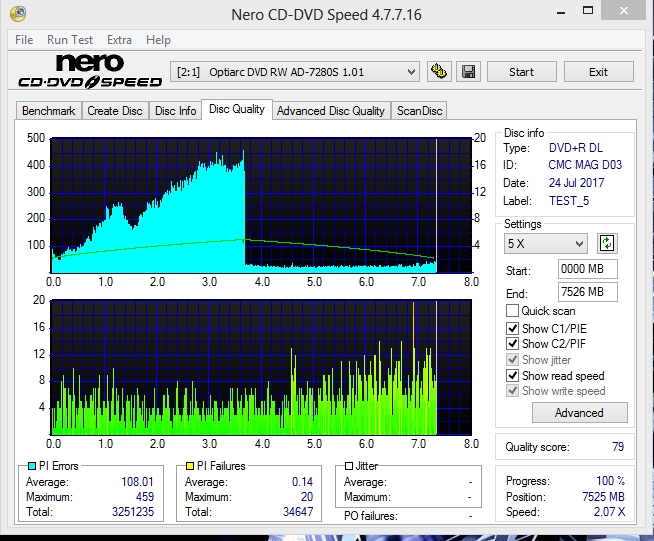
Task: Click the disc type DVD+R DL
Action: click(576, 148)
